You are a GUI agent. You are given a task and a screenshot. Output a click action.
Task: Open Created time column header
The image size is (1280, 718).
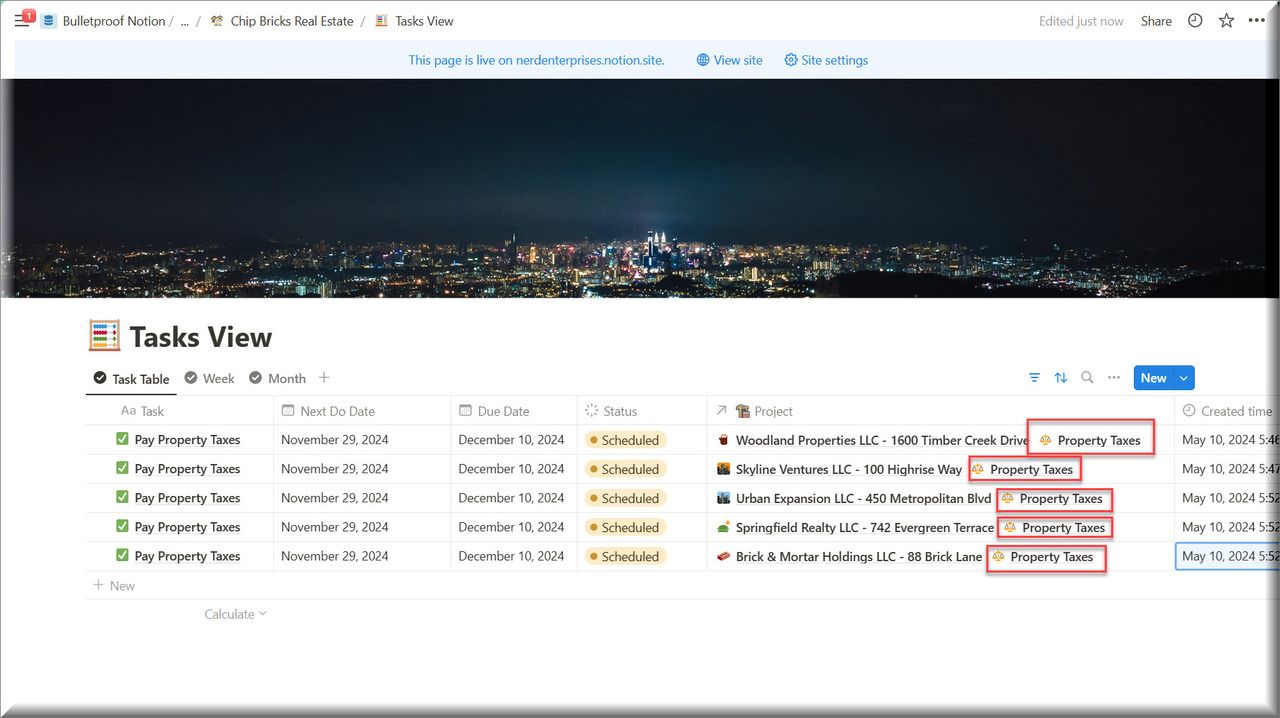click(x=1227, y=411)
